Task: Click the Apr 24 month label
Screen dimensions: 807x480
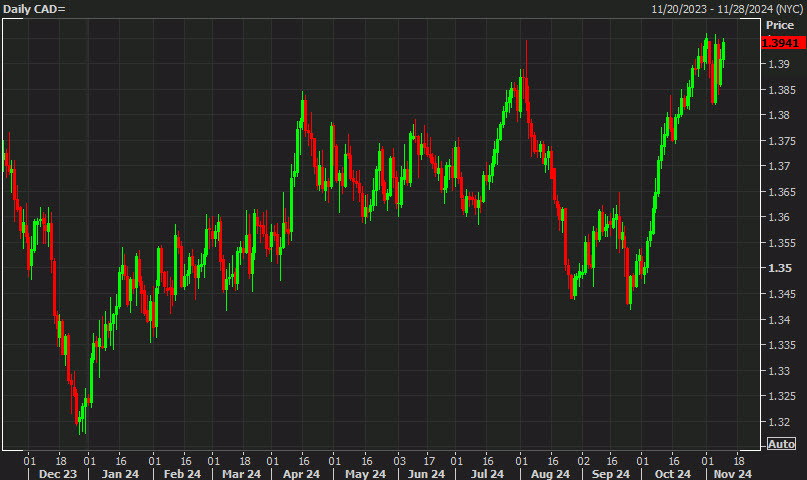Action: coord(301,474)
